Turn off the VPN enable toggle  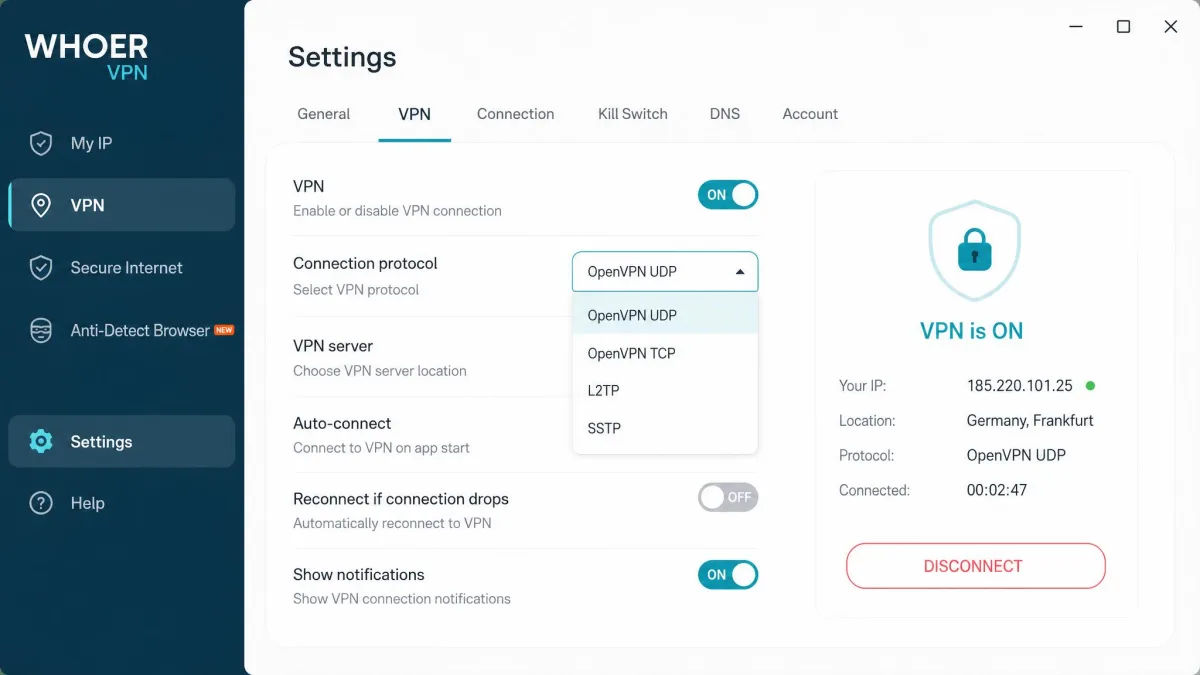coord(728,195)
